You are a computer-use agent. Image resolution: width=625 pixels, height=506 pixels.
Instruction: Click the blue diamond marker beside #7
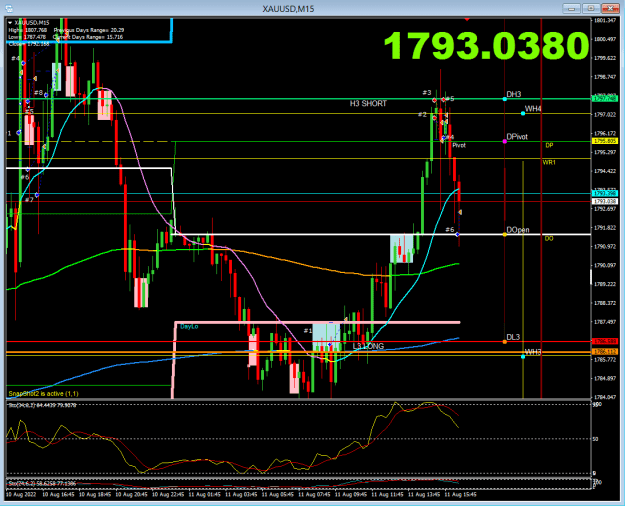(37, 195)
